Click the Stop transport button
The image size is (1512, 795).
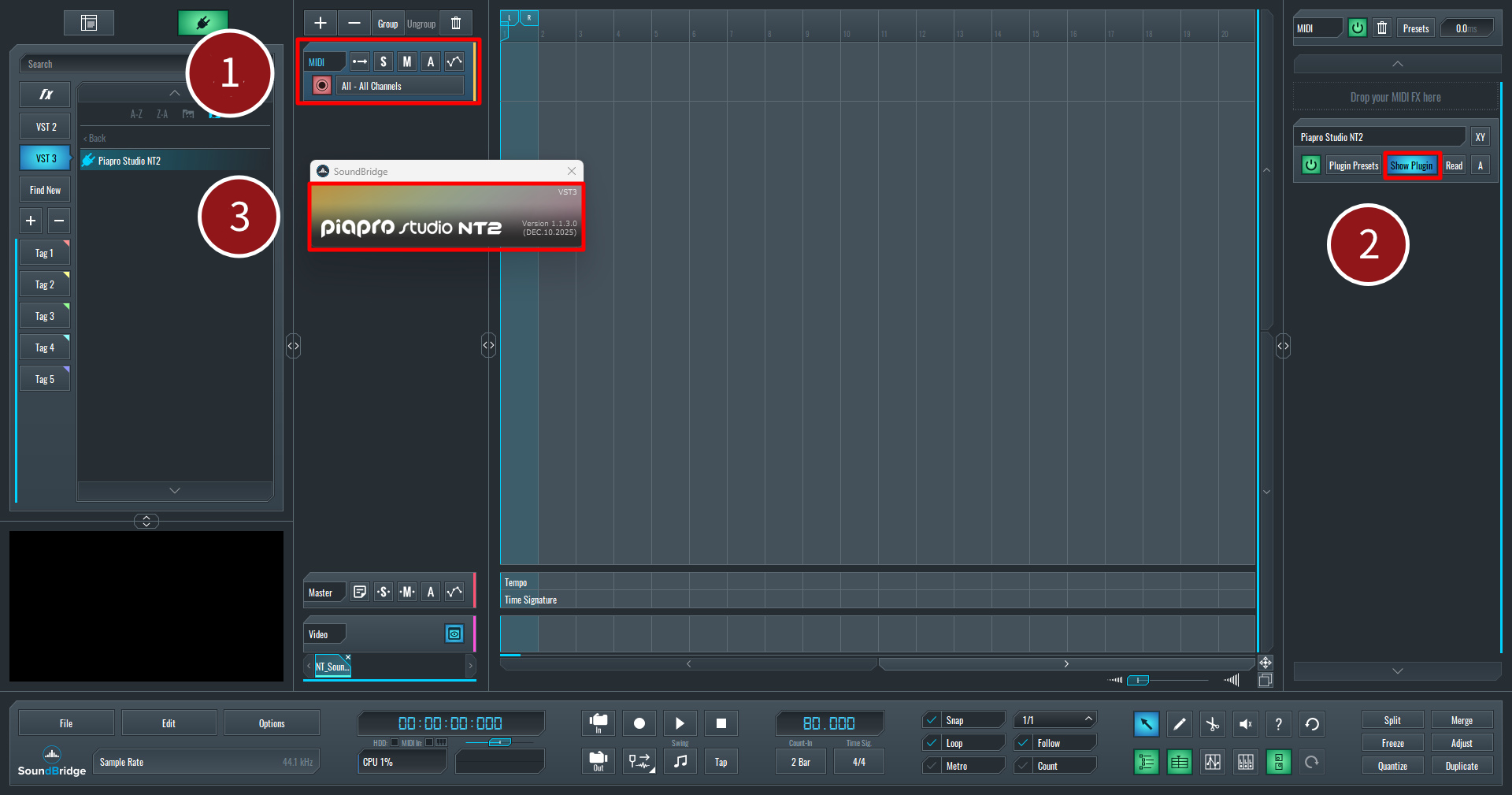point(721,723)
